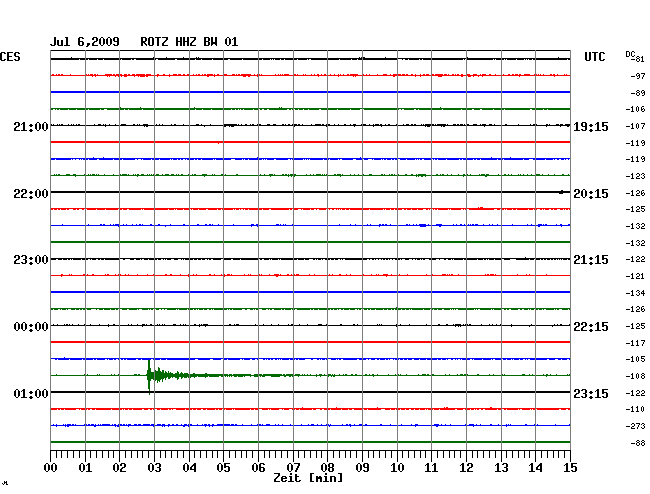Click the DC offset value "-106"
The width and height of the screenshot is (650, 494).
tap(635, 109)
